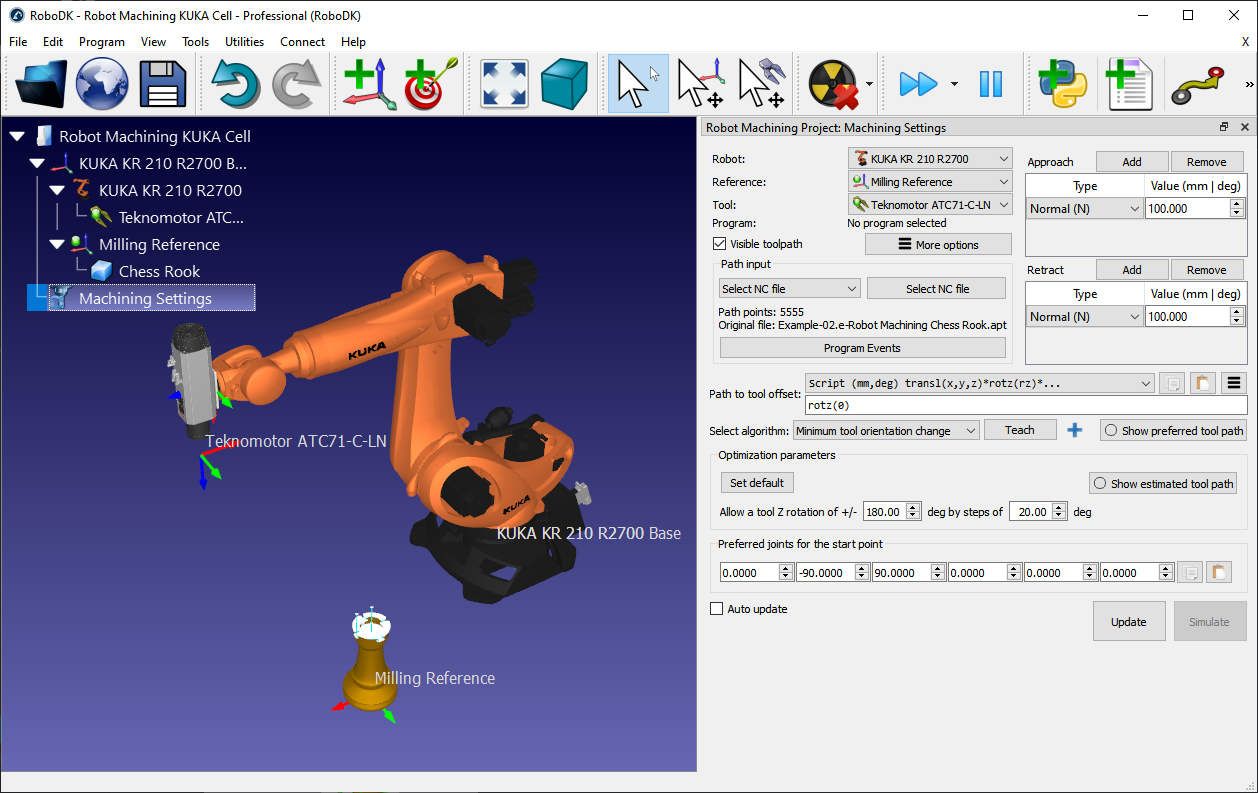Screen dimensions: 1258x793
Task: Add a Python program with the Python icon
Action: pyautogui.click(x=1063, y=84)
